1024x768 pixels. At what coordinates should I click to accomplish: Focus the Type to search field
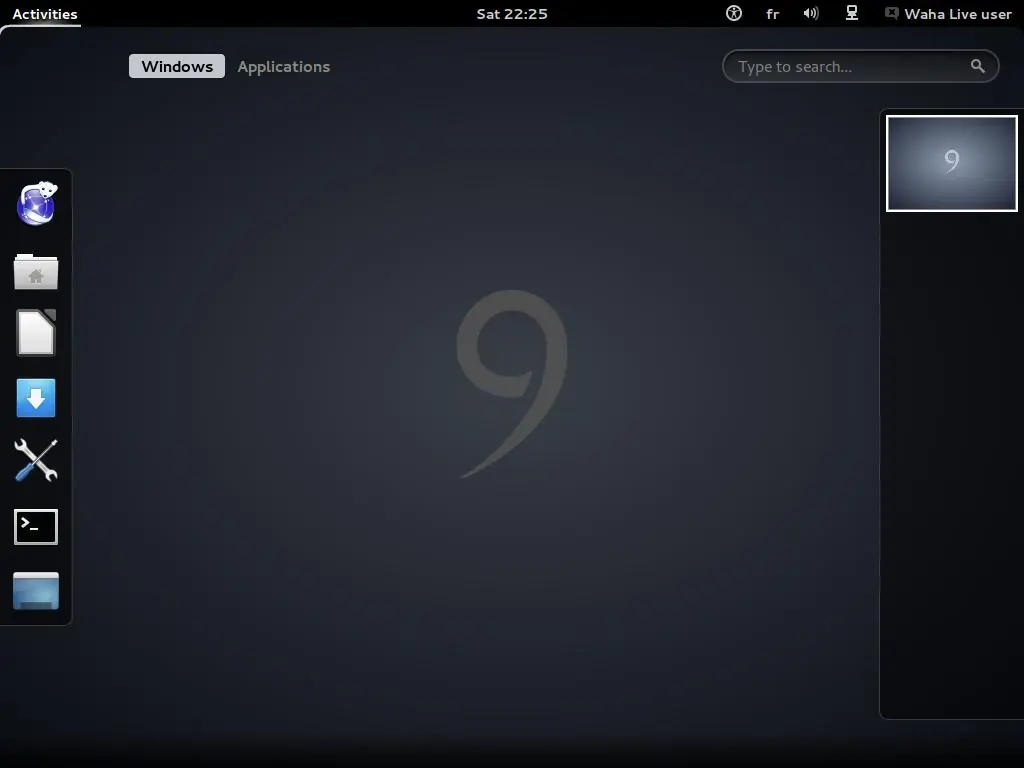click(x=861, y=66)
